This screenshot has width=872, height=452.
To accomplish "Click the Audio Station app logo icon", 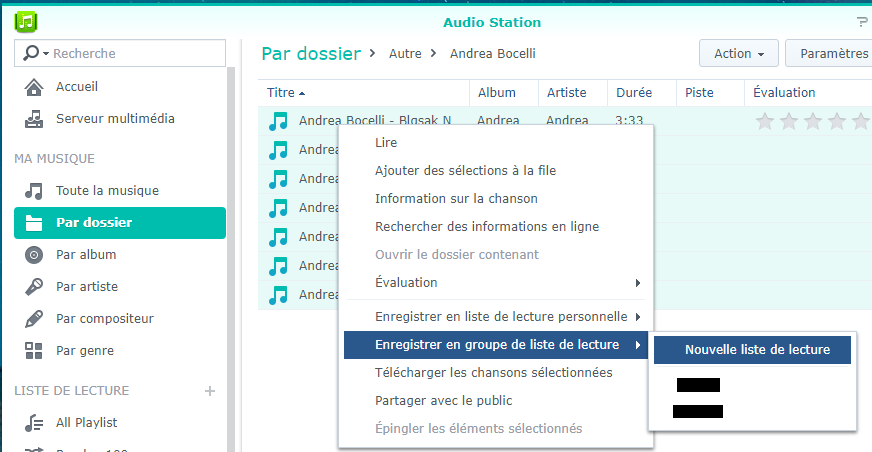I will (x=26, y=20).
